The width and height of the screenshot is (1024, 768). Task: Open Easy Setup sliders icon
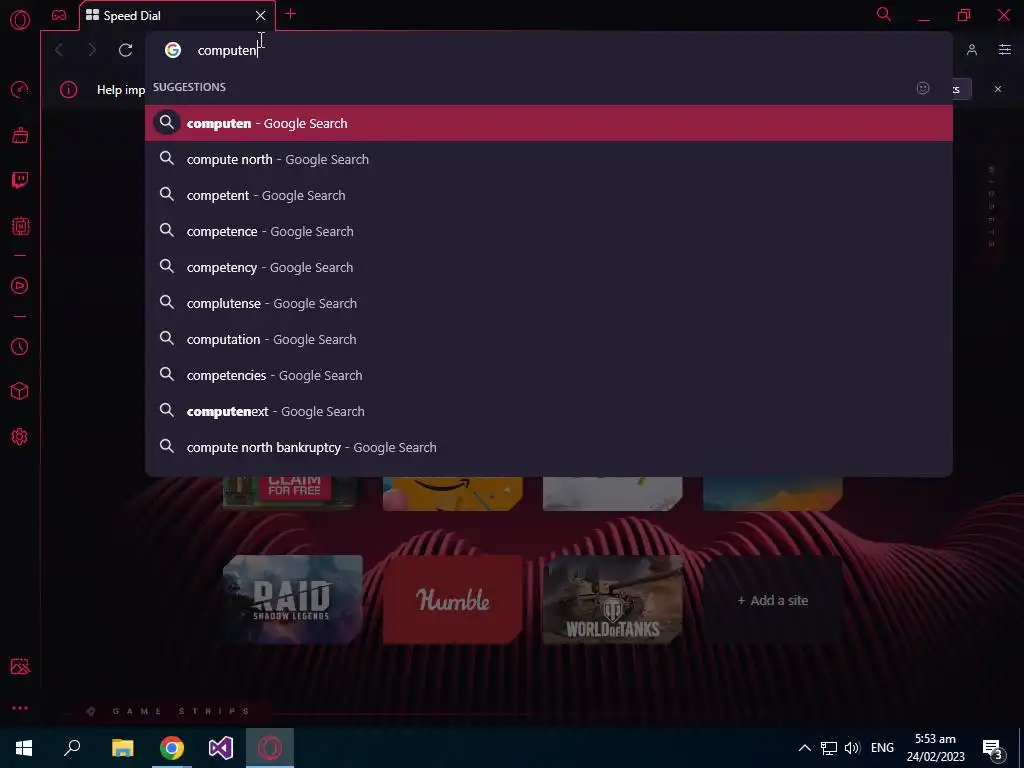1005,50
